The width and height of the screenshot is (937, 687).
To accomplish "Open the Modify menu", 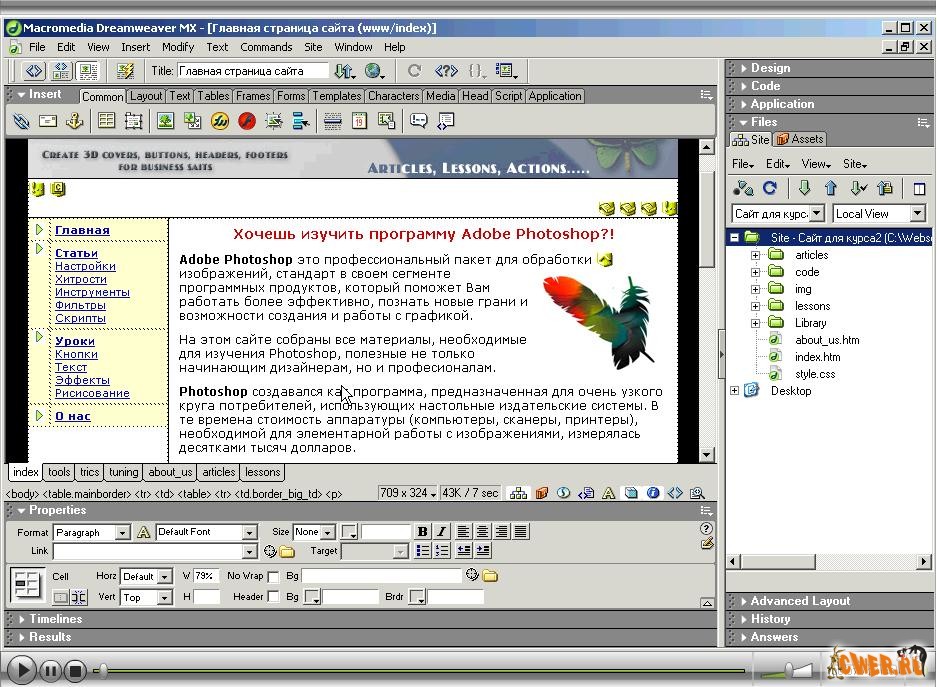I will 178,47.
